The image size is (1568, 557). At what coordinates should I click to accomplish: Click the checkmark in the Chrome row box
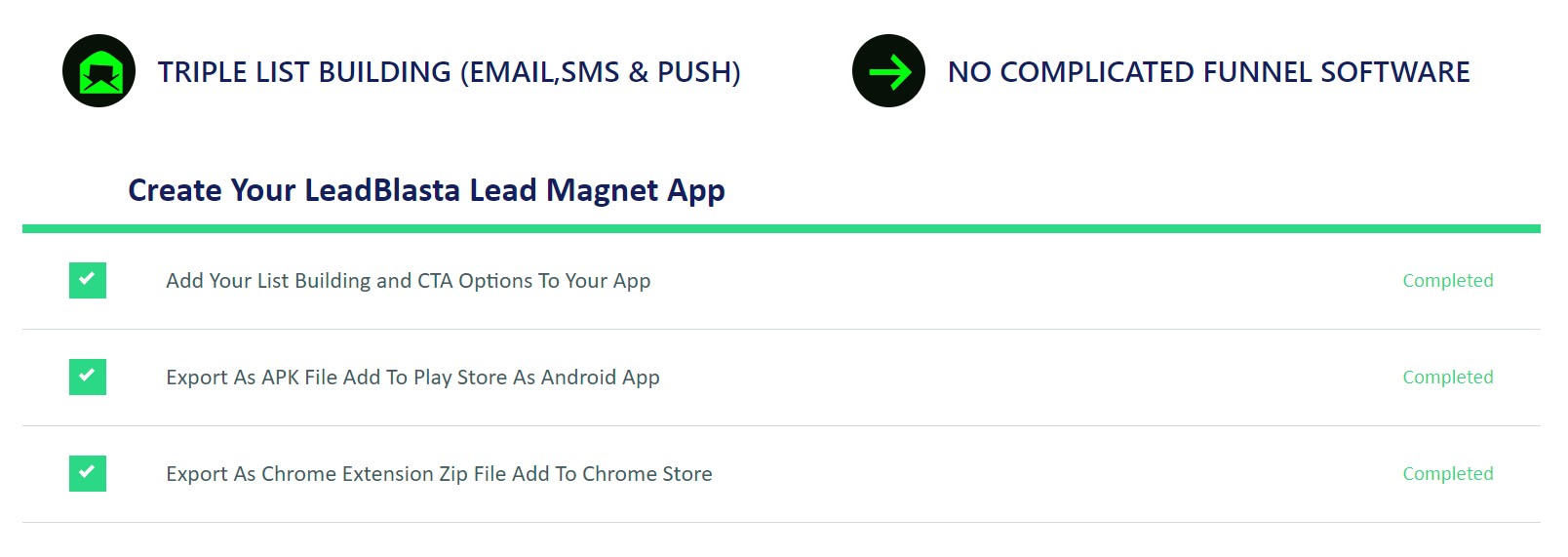pyautogui.click(x=87, y=471)
